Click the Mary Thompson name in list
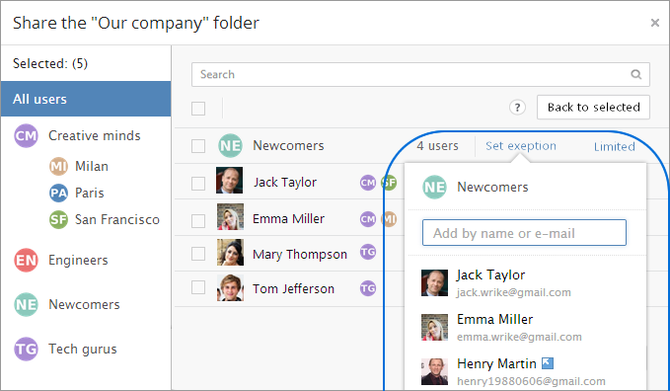670x391 pixels. tap(300, 254)
